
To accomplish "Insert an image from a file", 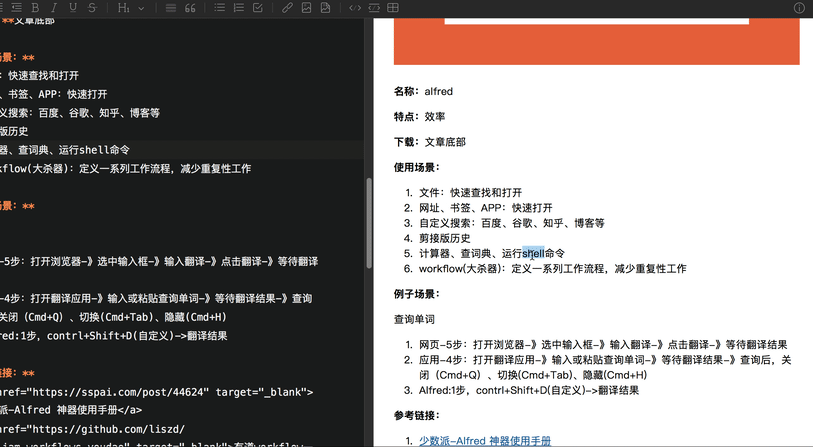I will 326,7.
